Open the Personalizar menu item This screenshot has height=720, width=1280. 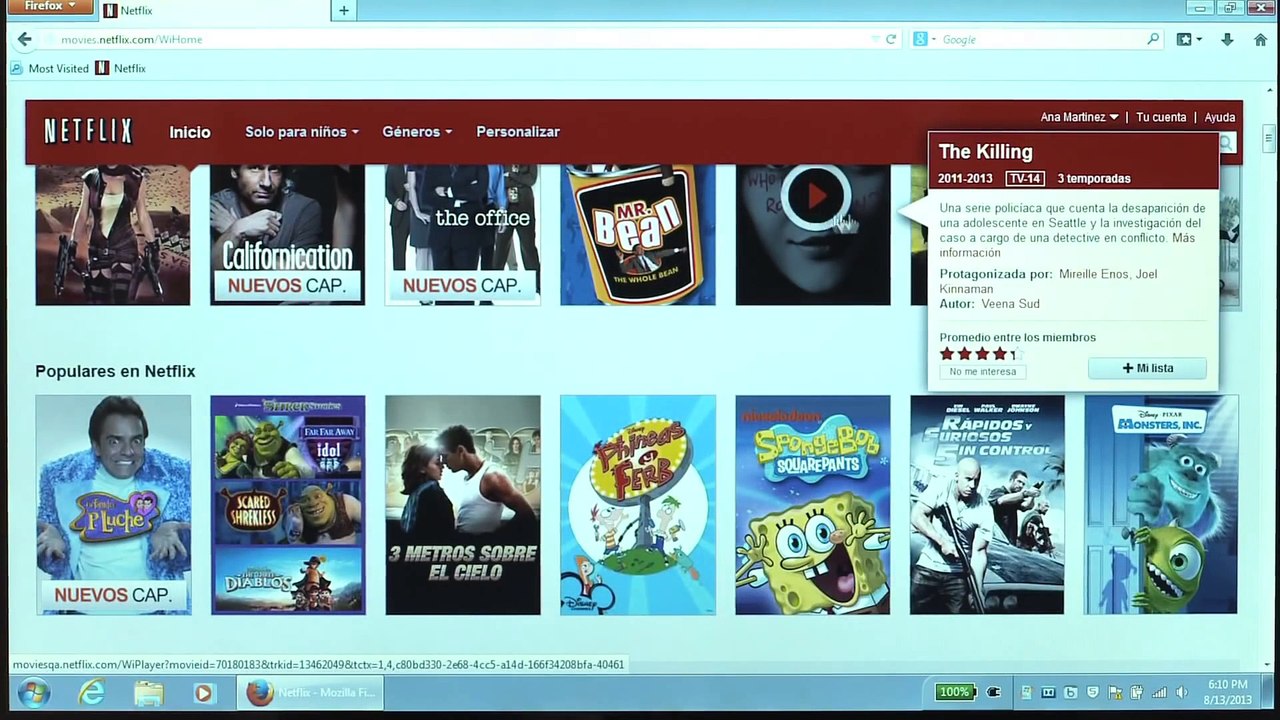pyautogui.click(x=518, y=132)
